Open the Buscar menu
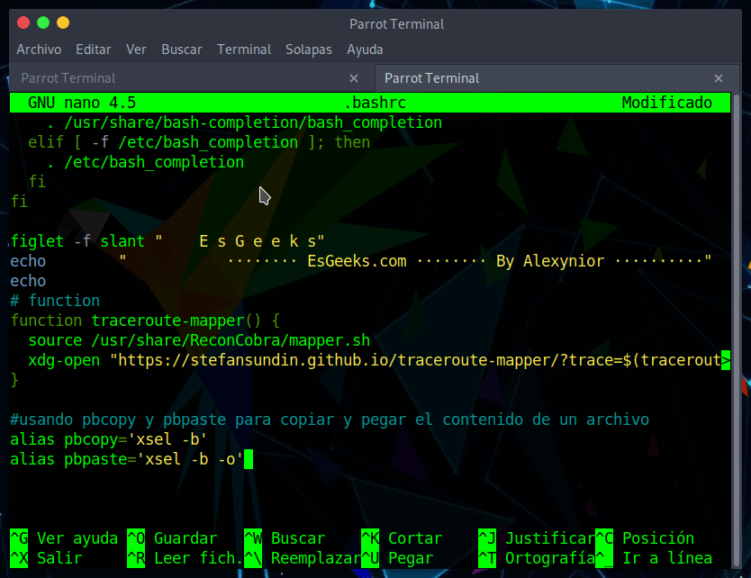Viewport: 751px width, 578px height. (x=181, y=49)
